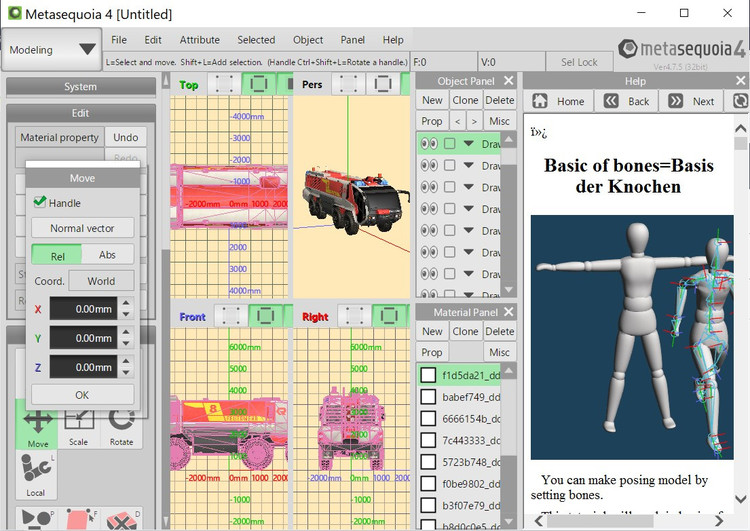Click the primitive shapes tool marked P

37,519
